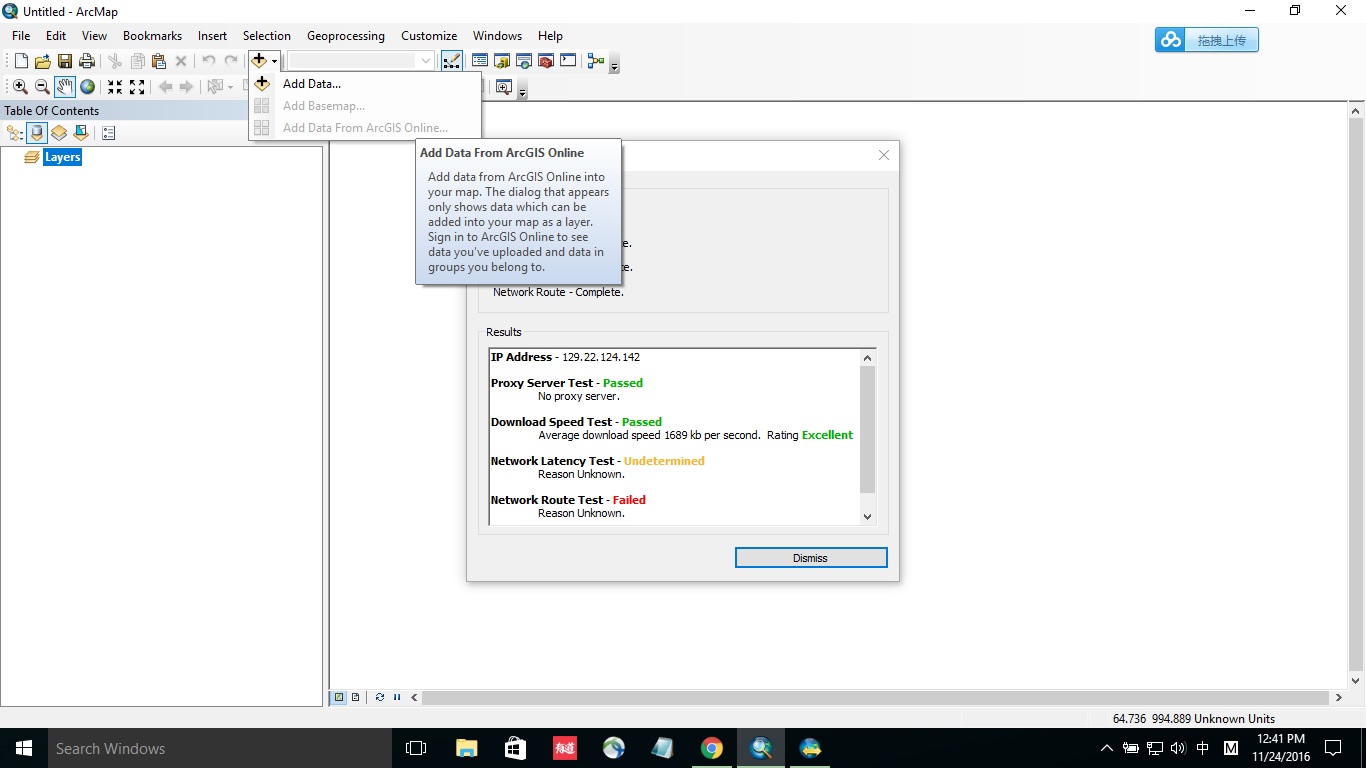Open the ArcToolbox window

[546, 61]
